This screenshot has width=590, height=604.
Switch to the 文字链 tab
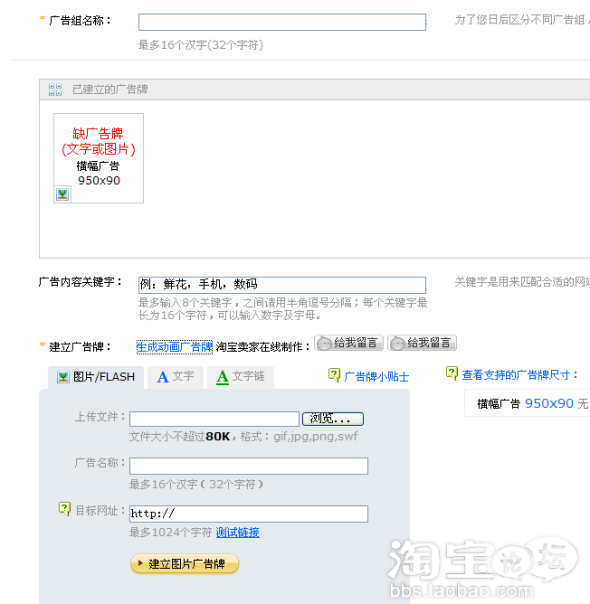click(241, 377)
